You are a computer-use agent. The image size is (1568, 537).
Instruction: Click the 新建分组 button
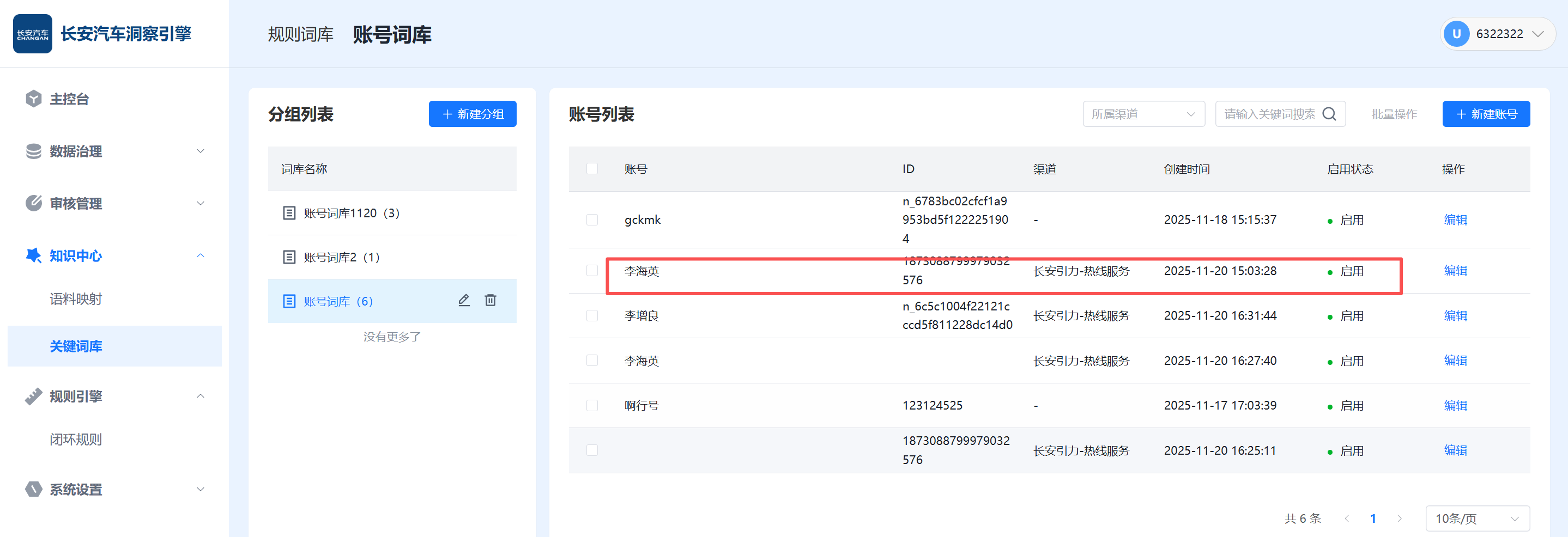(473, 114)
